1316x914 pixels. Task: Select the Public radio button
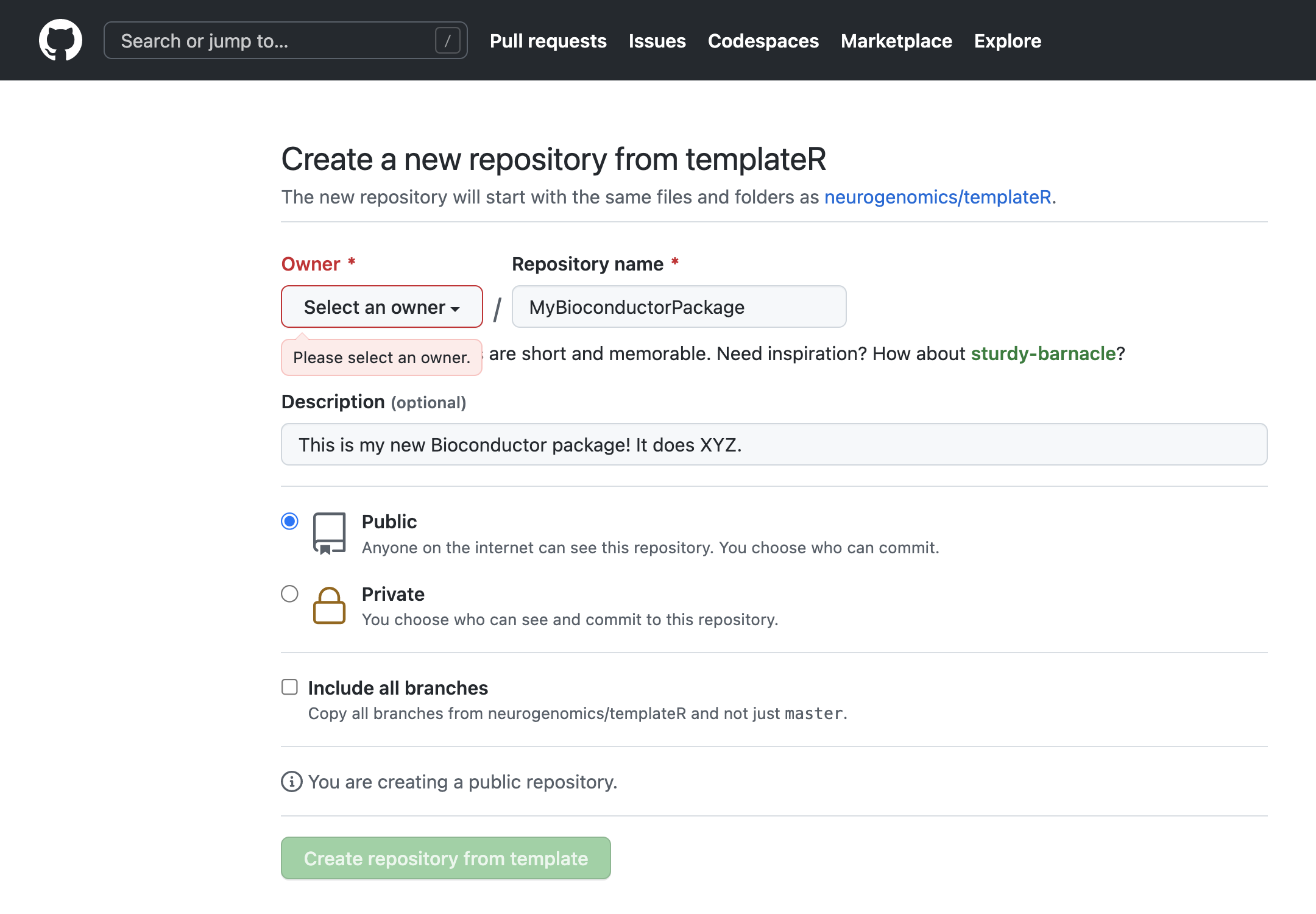(289, 522)
